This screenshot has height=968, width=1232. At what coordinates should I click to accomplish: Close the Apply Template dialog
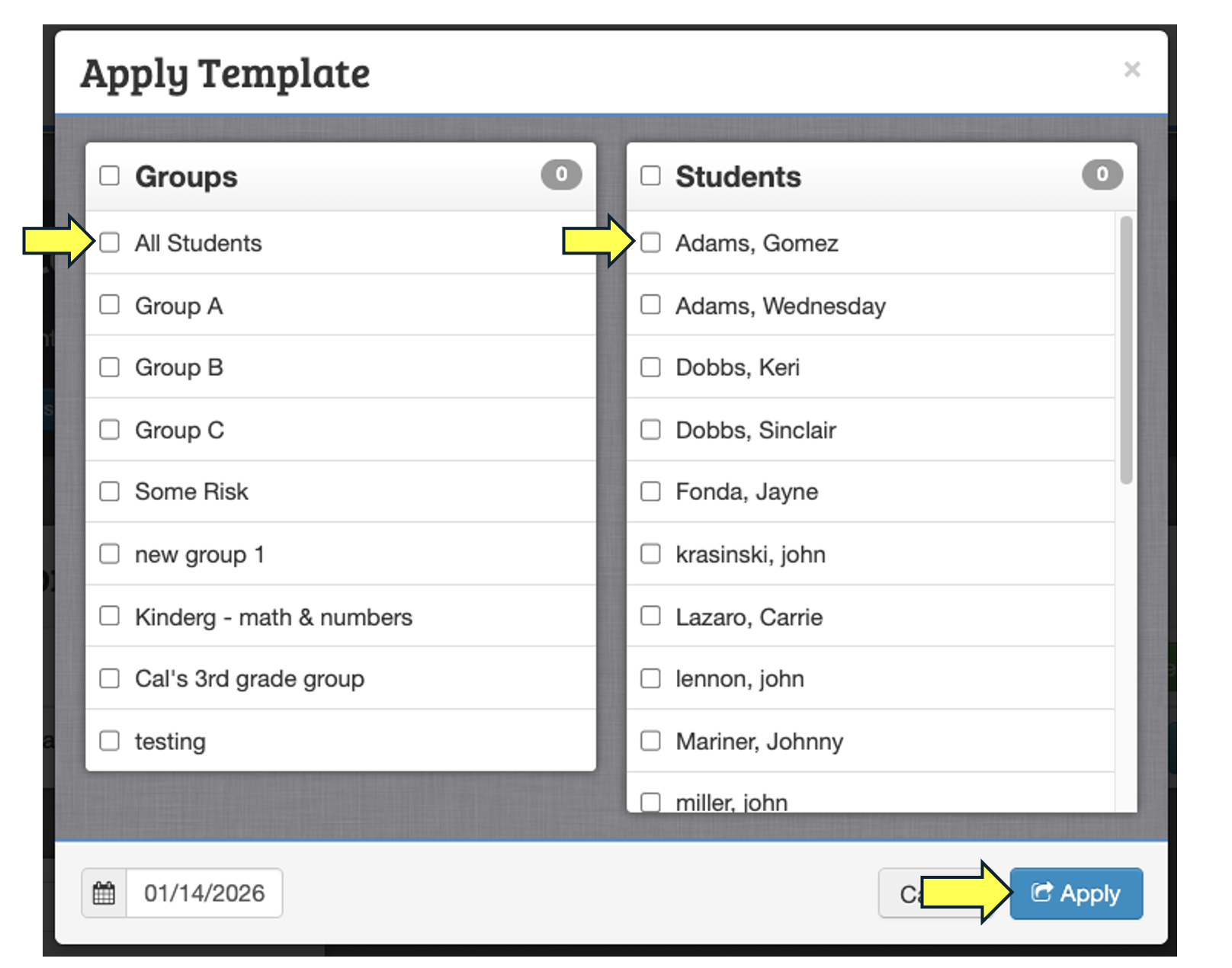click(1131, 69)
